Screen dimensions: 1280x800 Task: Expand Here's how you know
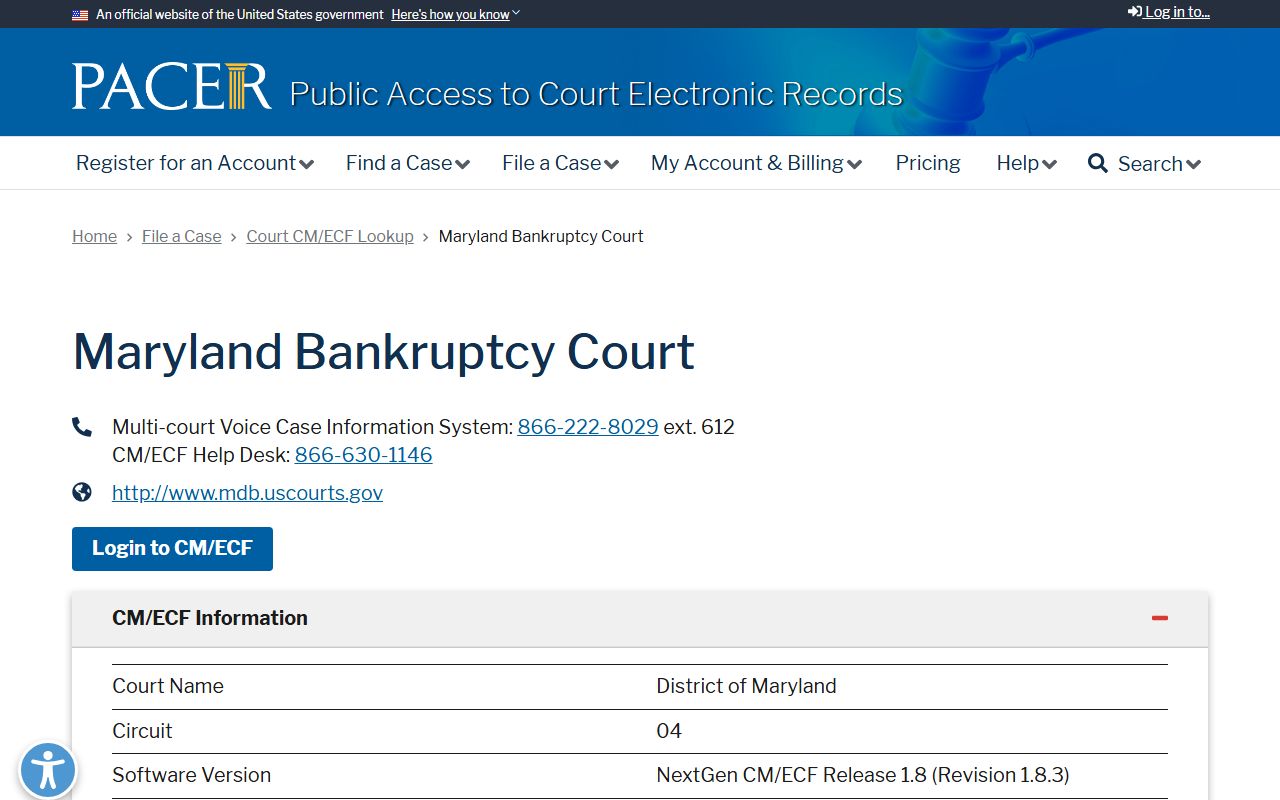pos(456,14)
